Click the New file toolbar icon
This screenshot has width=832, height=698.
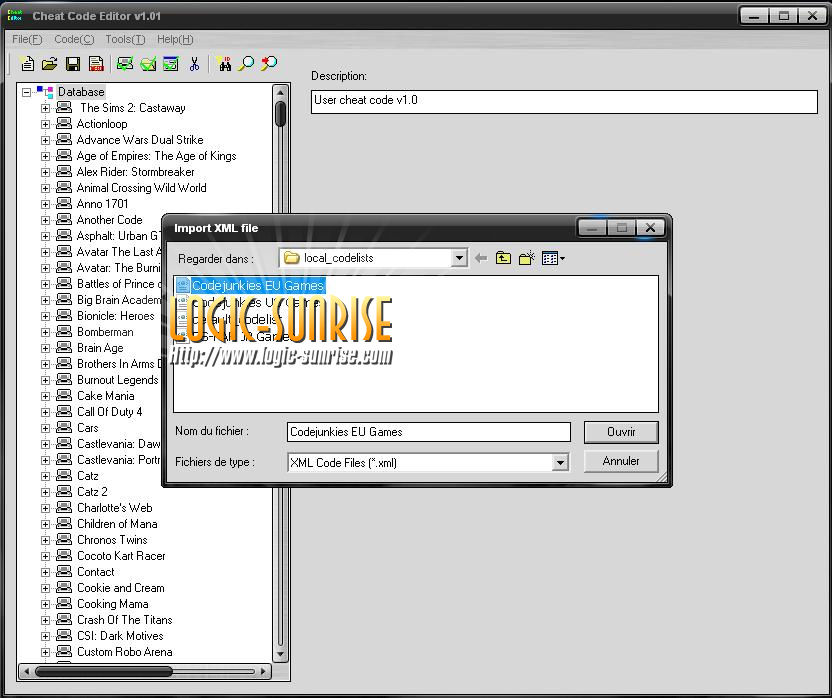coord(27,64)
